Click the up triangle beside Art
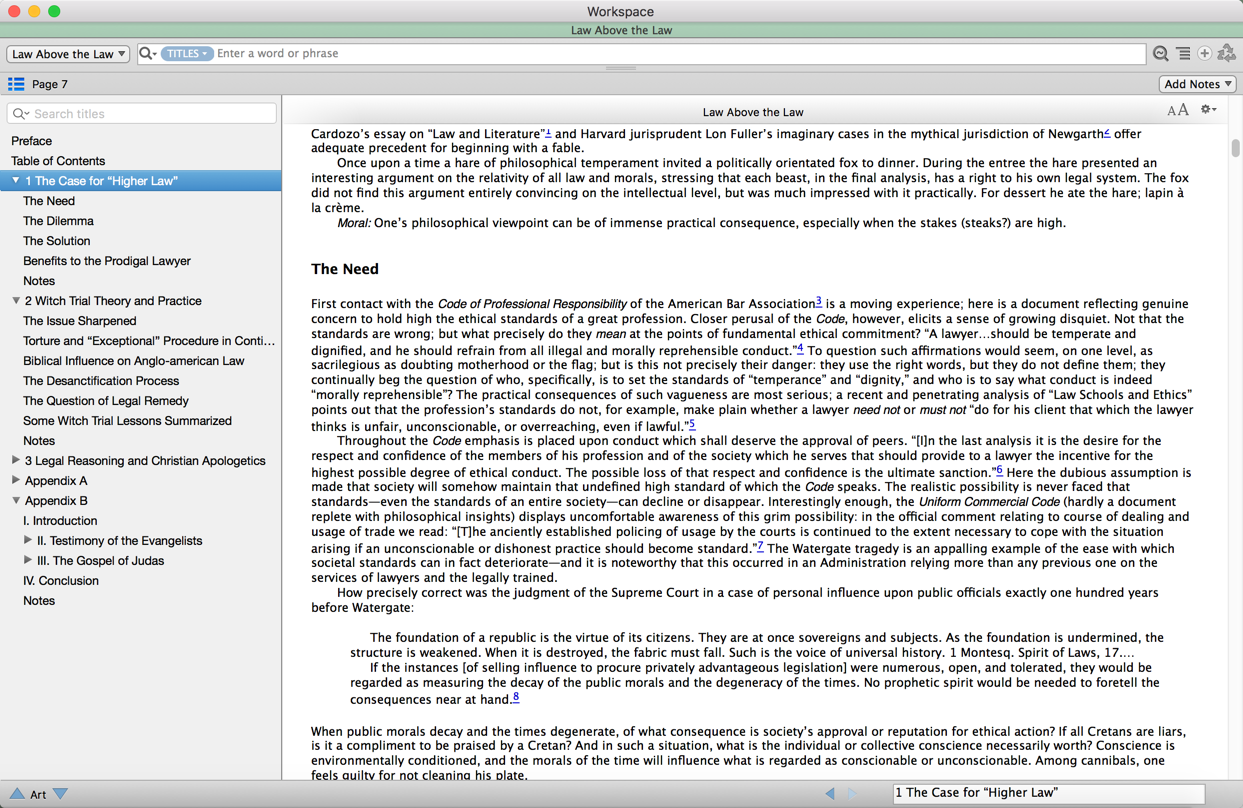The image size is (1243, 808). click(x=17, y=794)
